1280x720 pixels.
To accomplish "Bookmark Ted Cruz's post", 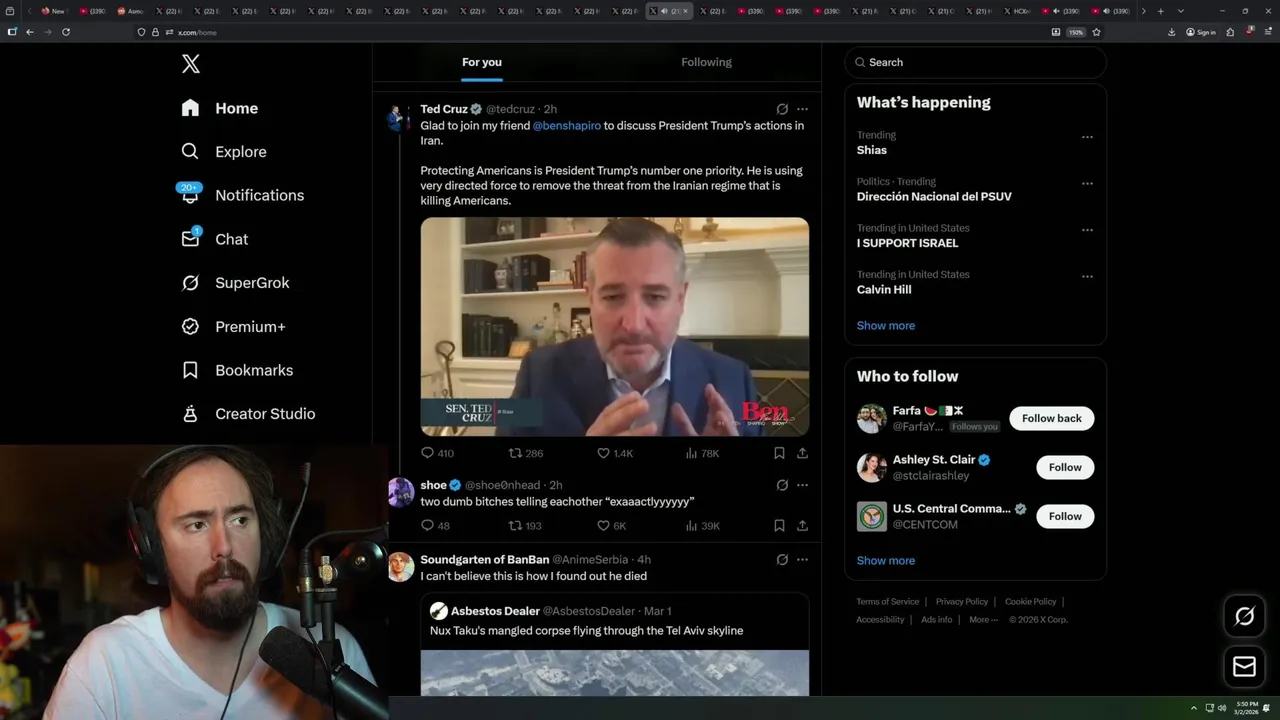I will point(779,453).
